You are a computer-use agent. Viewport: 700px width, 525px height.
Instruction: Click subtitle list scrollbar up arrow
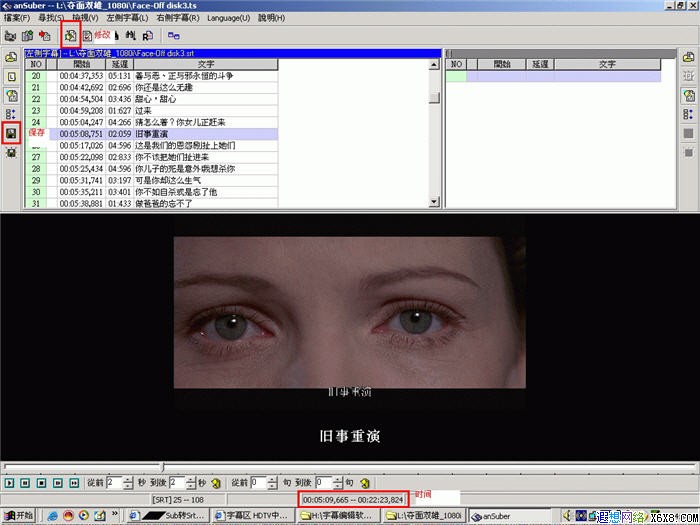click(434, 65)
